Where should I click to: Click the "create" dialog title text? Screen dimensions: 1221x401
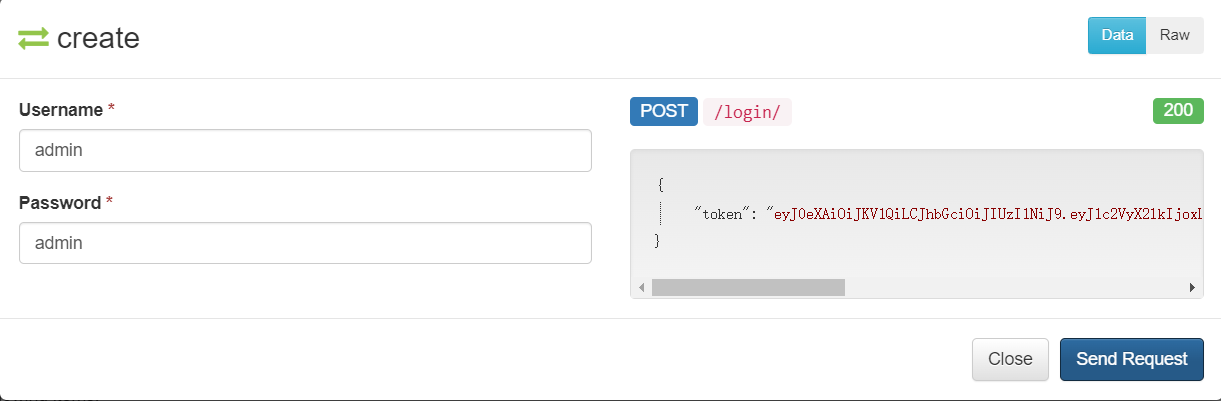point(98,39)
